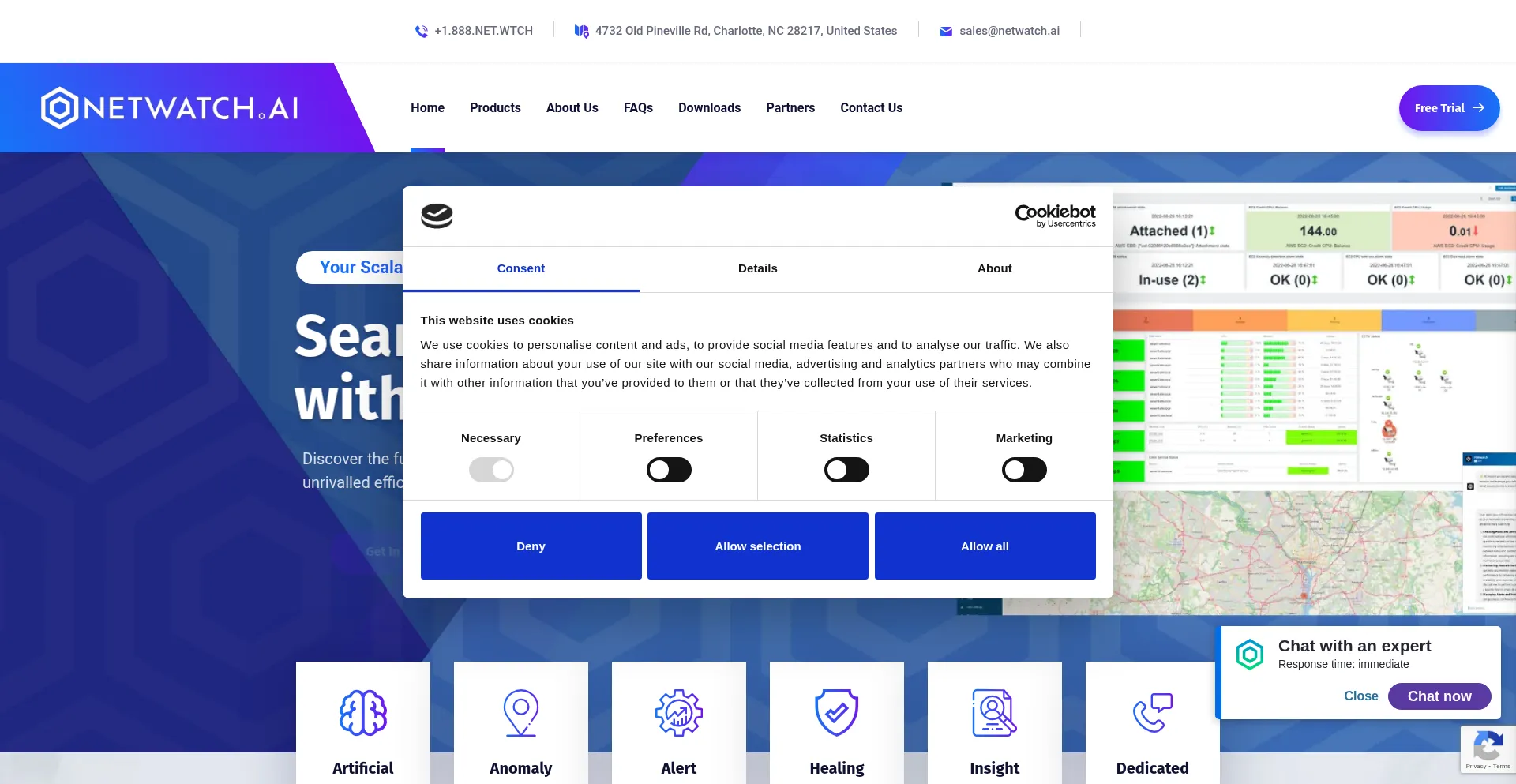The image size is (1516, 784).
Task: Open the About Us menu item
Action: (x=572, y=108)
